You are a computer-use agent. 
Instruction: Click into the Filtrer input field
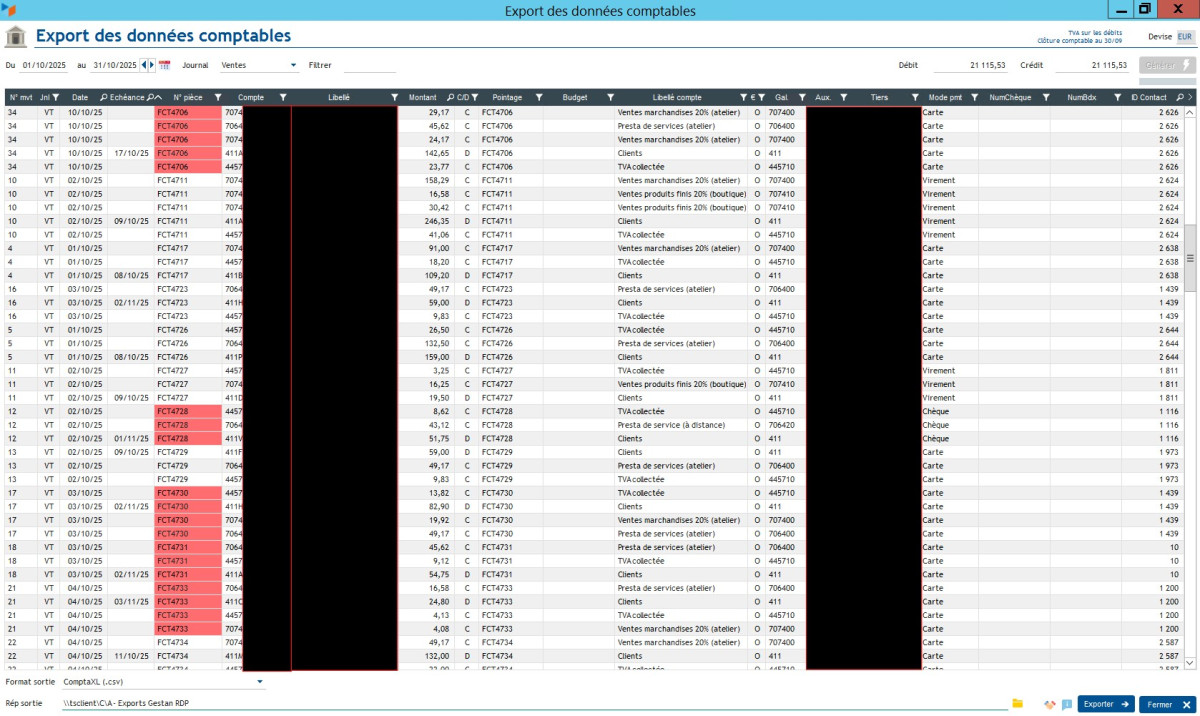point(369,65)
